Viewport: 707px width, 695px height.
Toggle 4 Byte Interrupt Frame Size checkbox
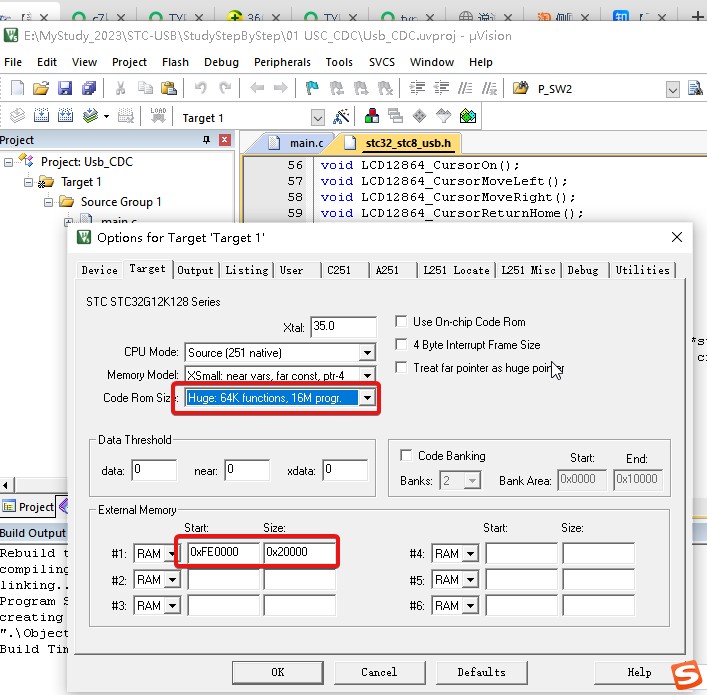coord(402,345)
